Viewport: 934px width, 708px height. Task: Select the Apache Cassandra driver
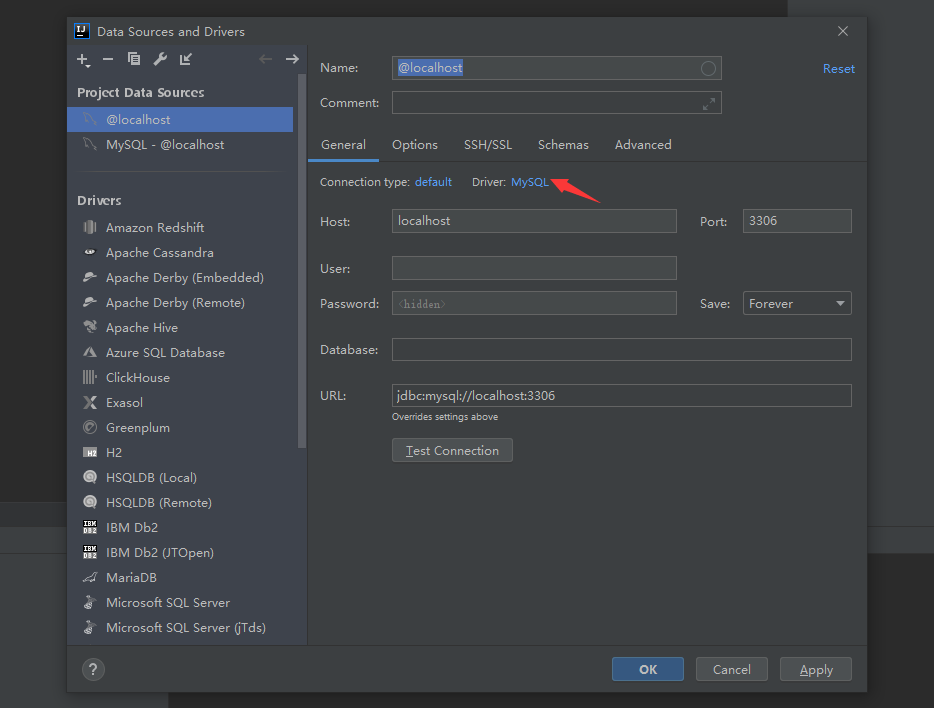[182, 252]
